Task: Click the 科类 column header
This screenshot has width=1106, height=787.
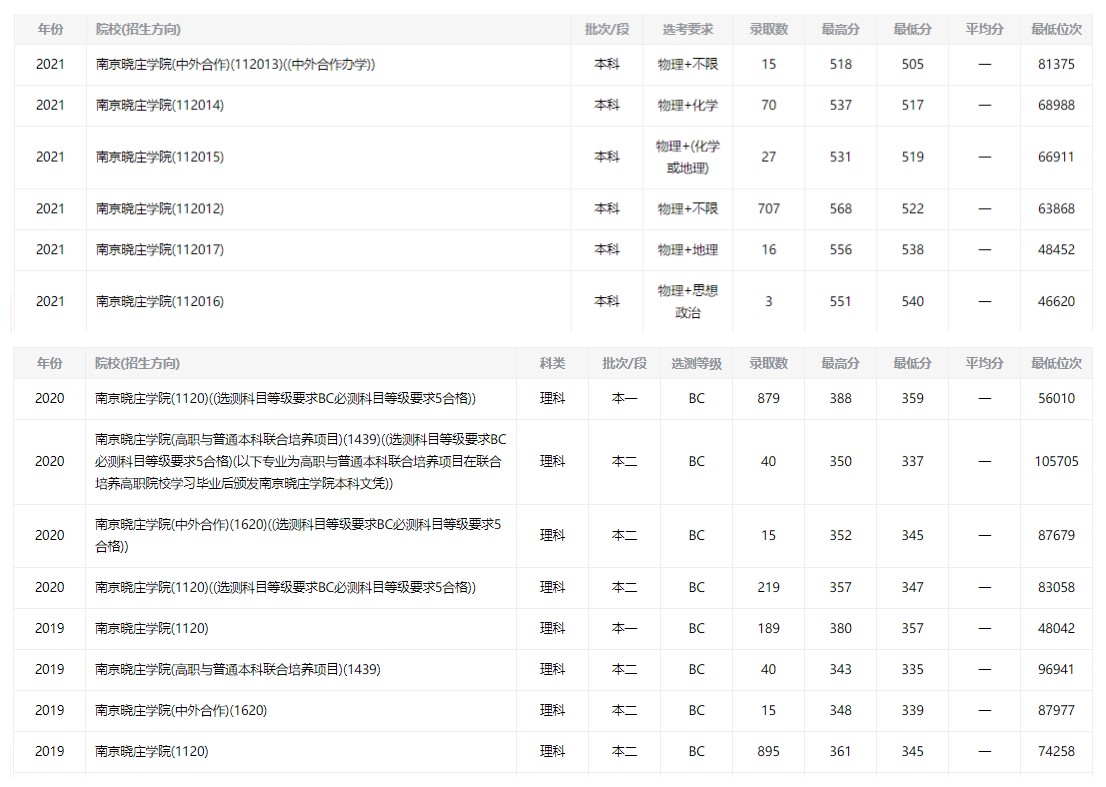Action: [x=552, y=364]
